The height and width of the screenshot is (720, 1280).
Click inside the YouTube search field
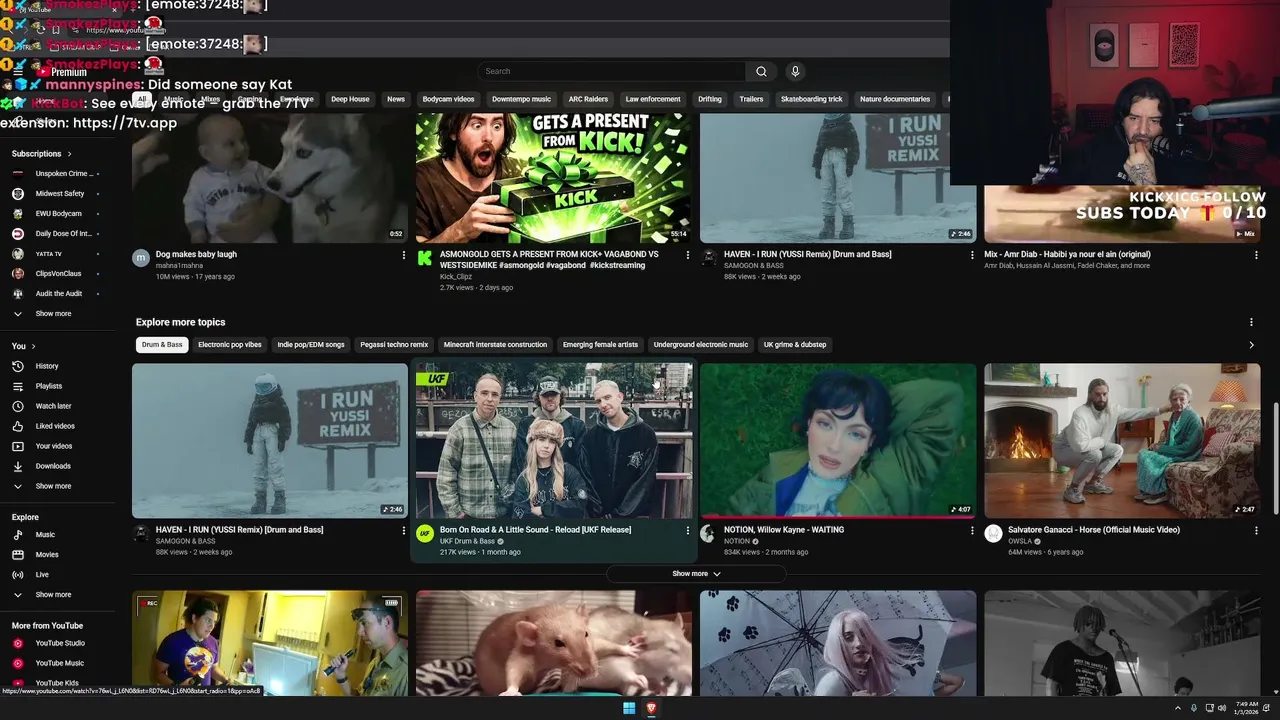click(x=611, y=71)
